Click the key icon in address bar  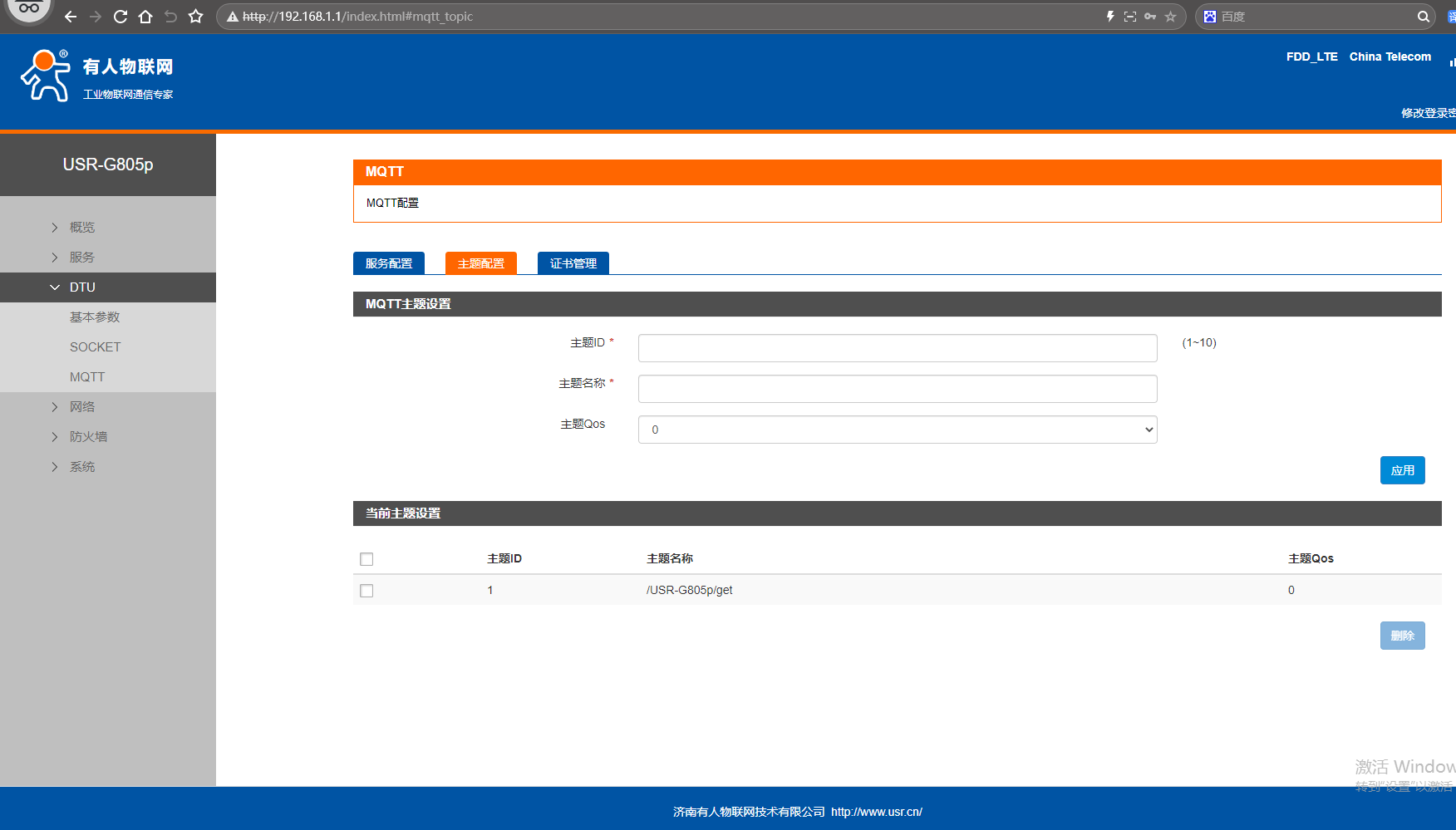[1150, 17]
